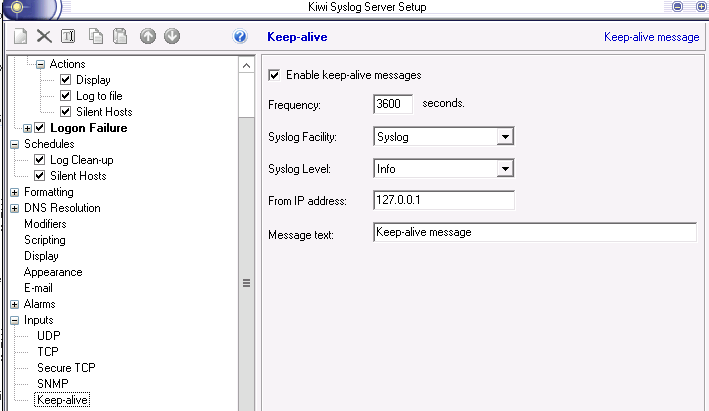Screen dimensions: 709x411
Task: Open the Syslog Level dropdown
Action: coord(505,169)
